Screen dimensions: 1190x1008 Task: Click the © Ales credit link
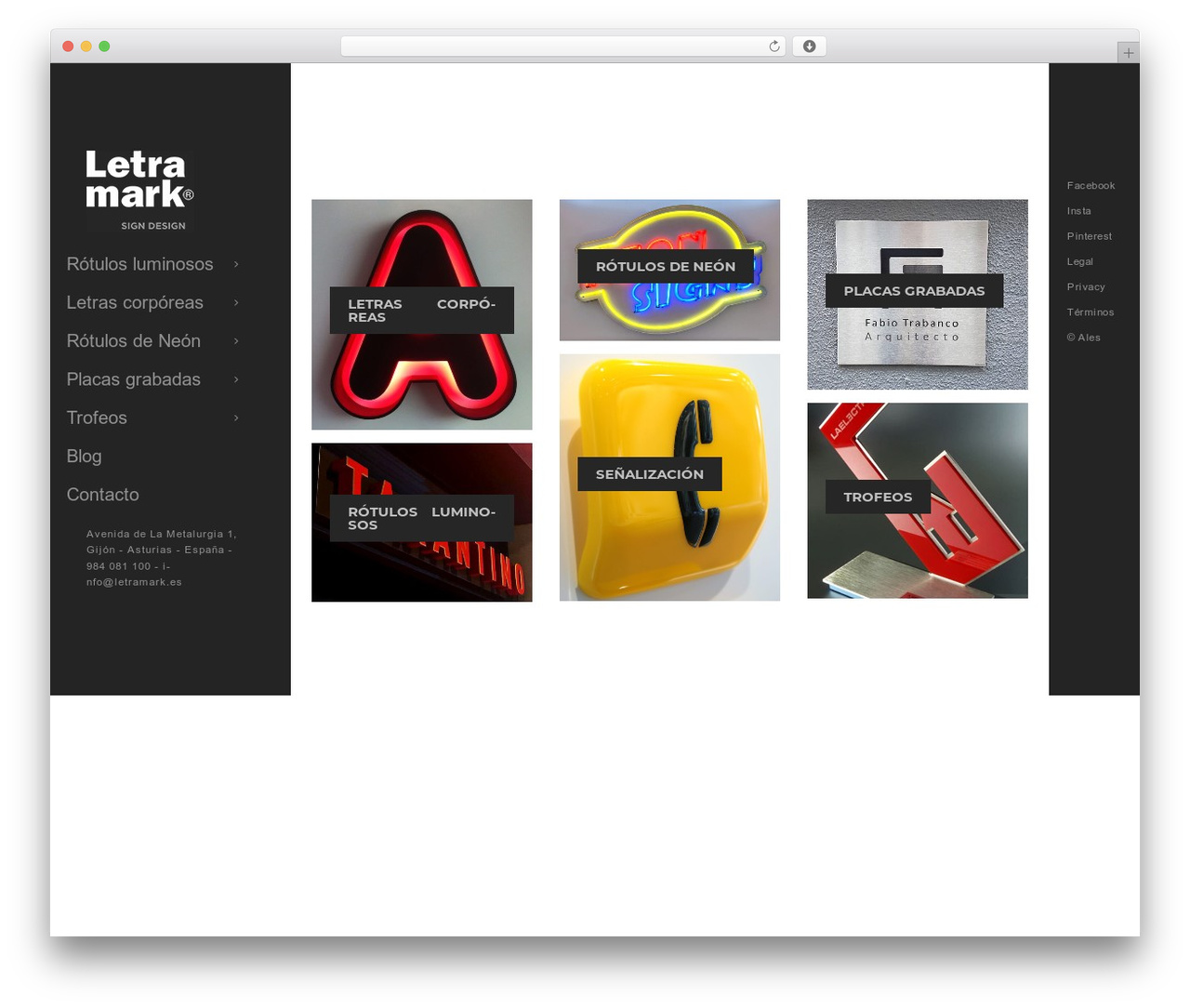pyautogui.click(x=1083, y=338)
